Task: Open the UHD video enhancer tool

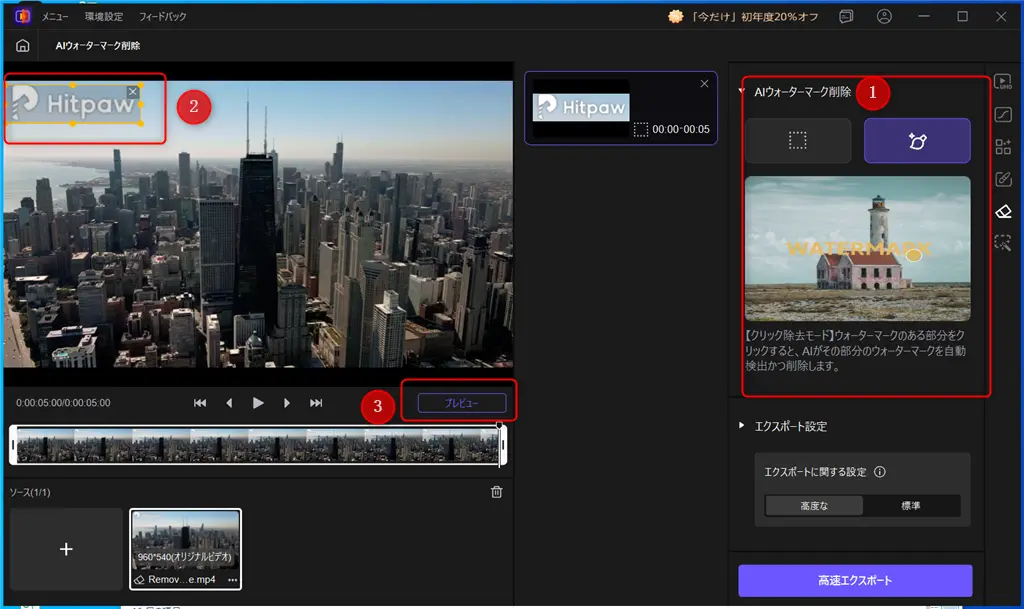Action: coord(1003,84)
